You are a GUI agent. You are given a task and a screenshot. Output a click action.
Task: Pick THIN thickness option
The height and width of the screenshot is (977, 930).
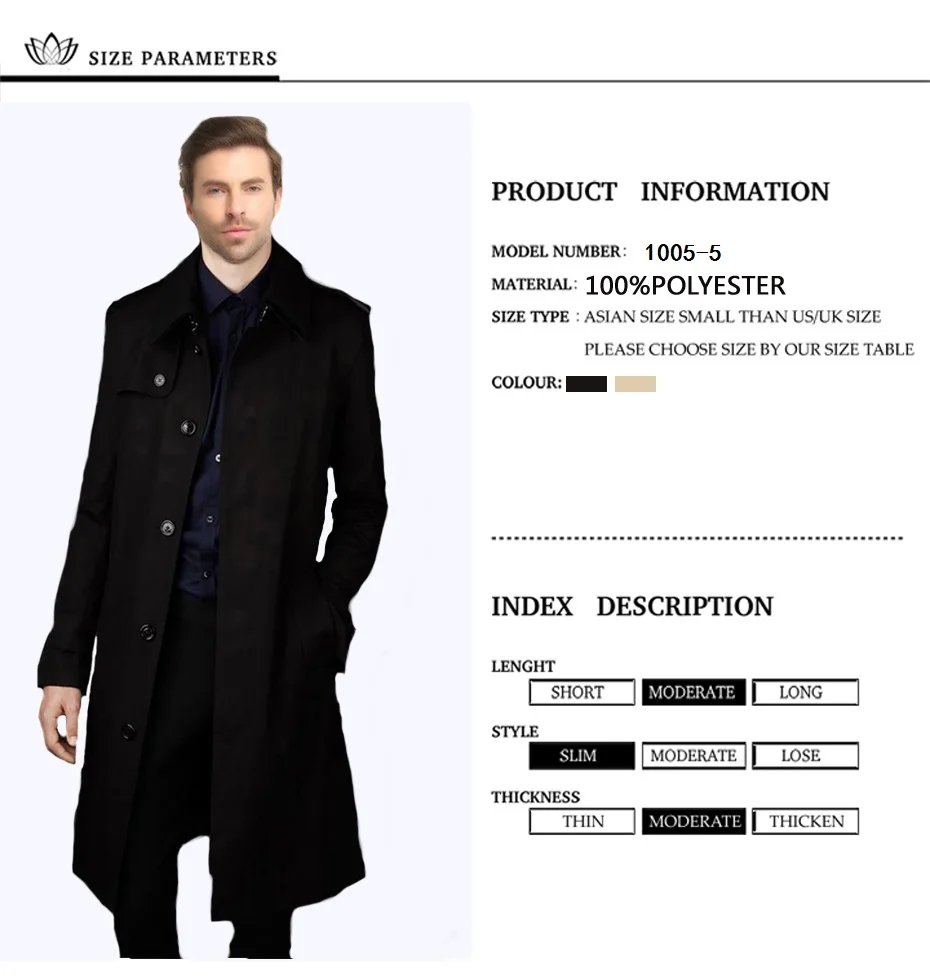click(582, 821)
